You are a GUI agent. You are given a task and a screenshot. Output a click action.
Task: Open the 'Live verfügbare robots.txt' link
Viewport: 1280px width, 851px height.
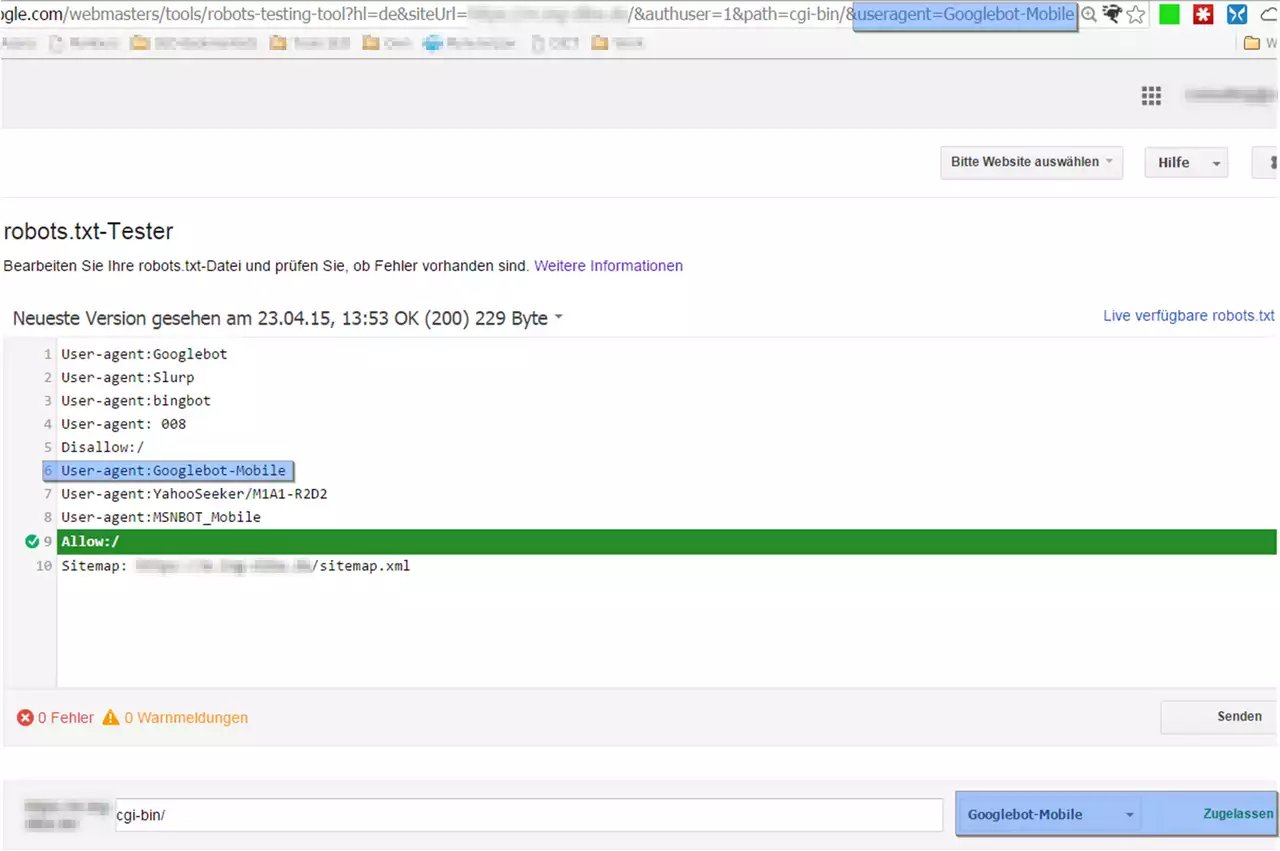pyautogui.click(x=1188, y=316)
